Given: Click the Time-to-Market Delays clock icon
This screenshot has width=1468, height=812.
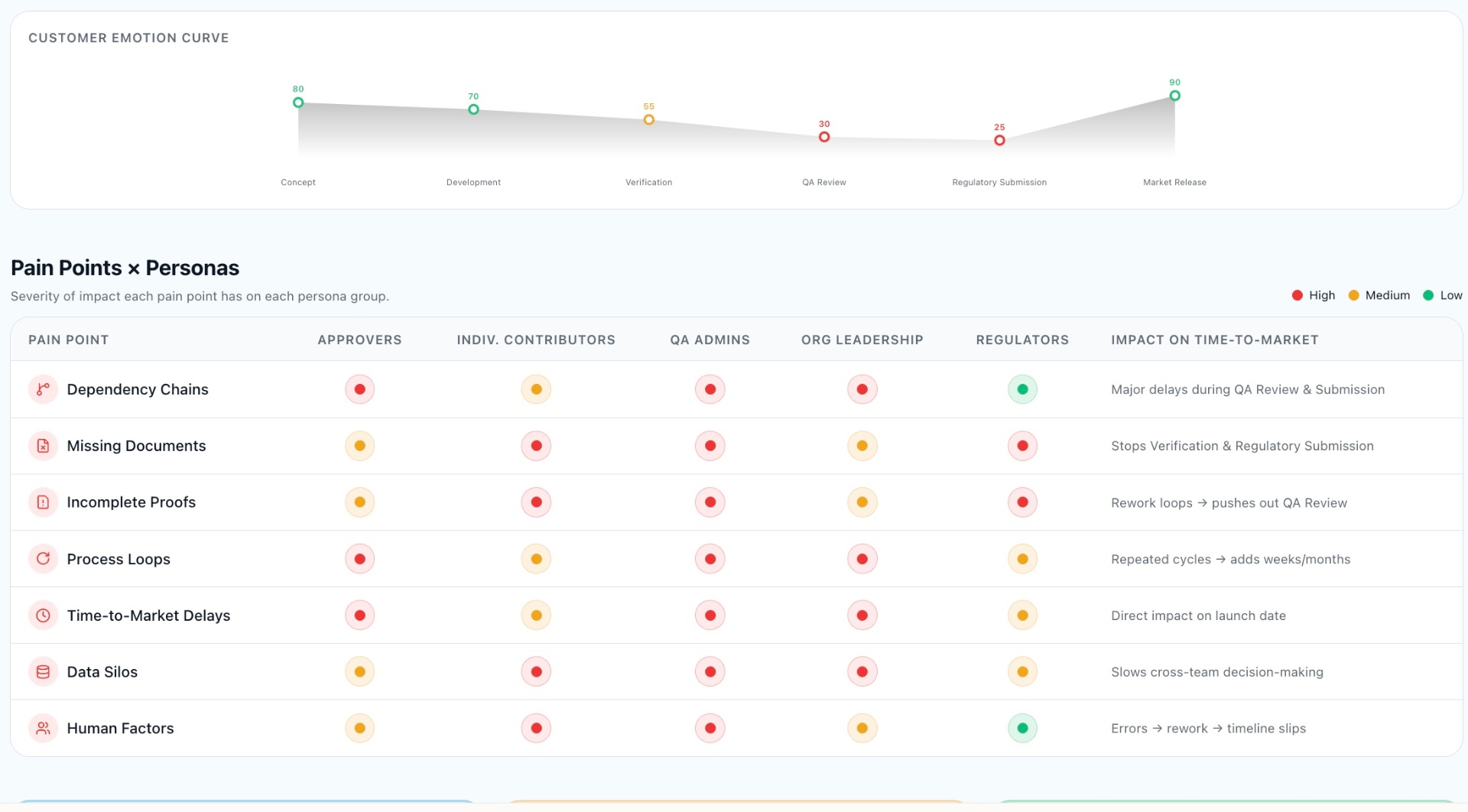Looking at the screenshot, I should 44,615.
